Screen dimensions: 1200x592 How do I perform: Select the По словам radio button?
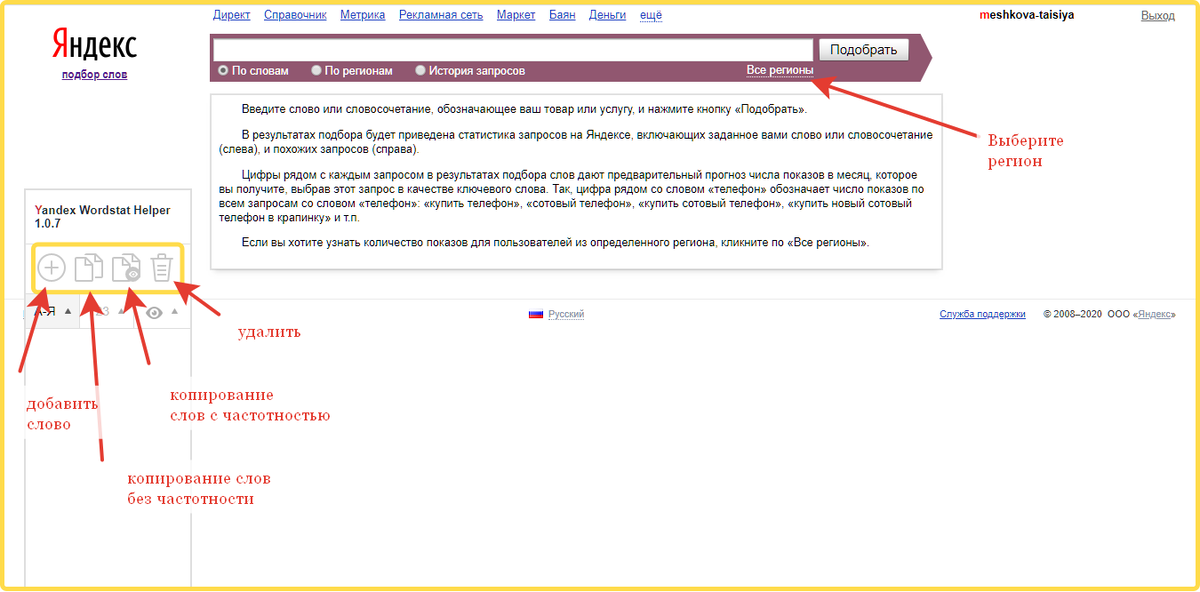click(x=223, y=71)
